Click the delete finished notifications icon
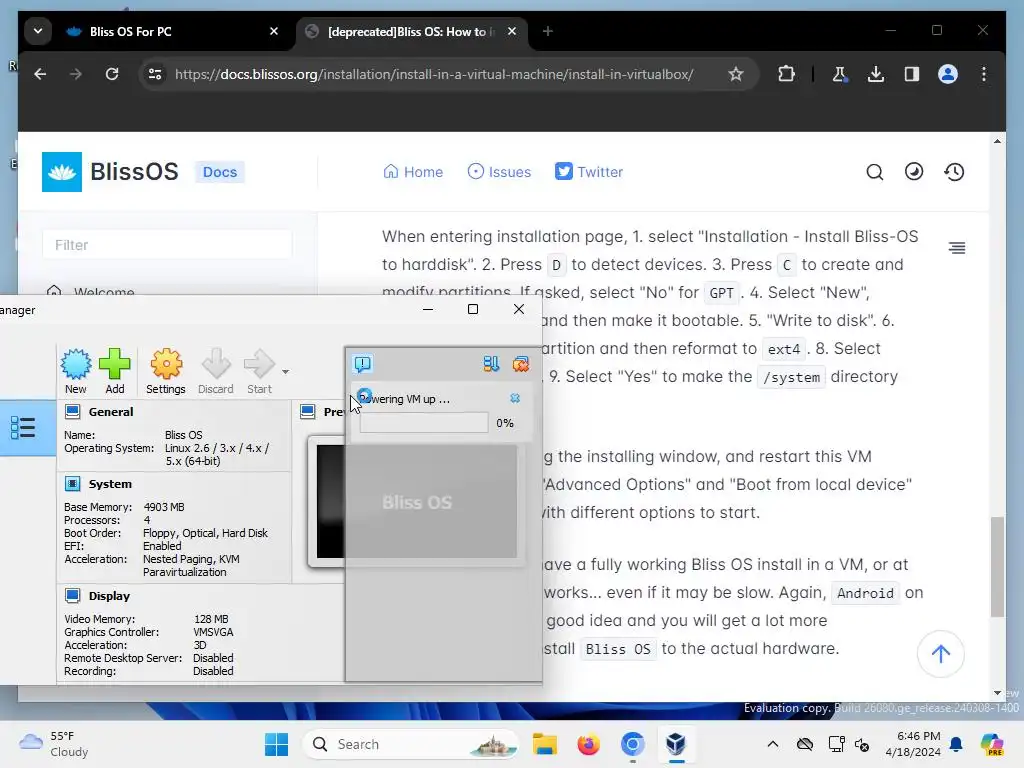Screen dimensions: 1024x768 pyautogui.click(x=520, y=364)
